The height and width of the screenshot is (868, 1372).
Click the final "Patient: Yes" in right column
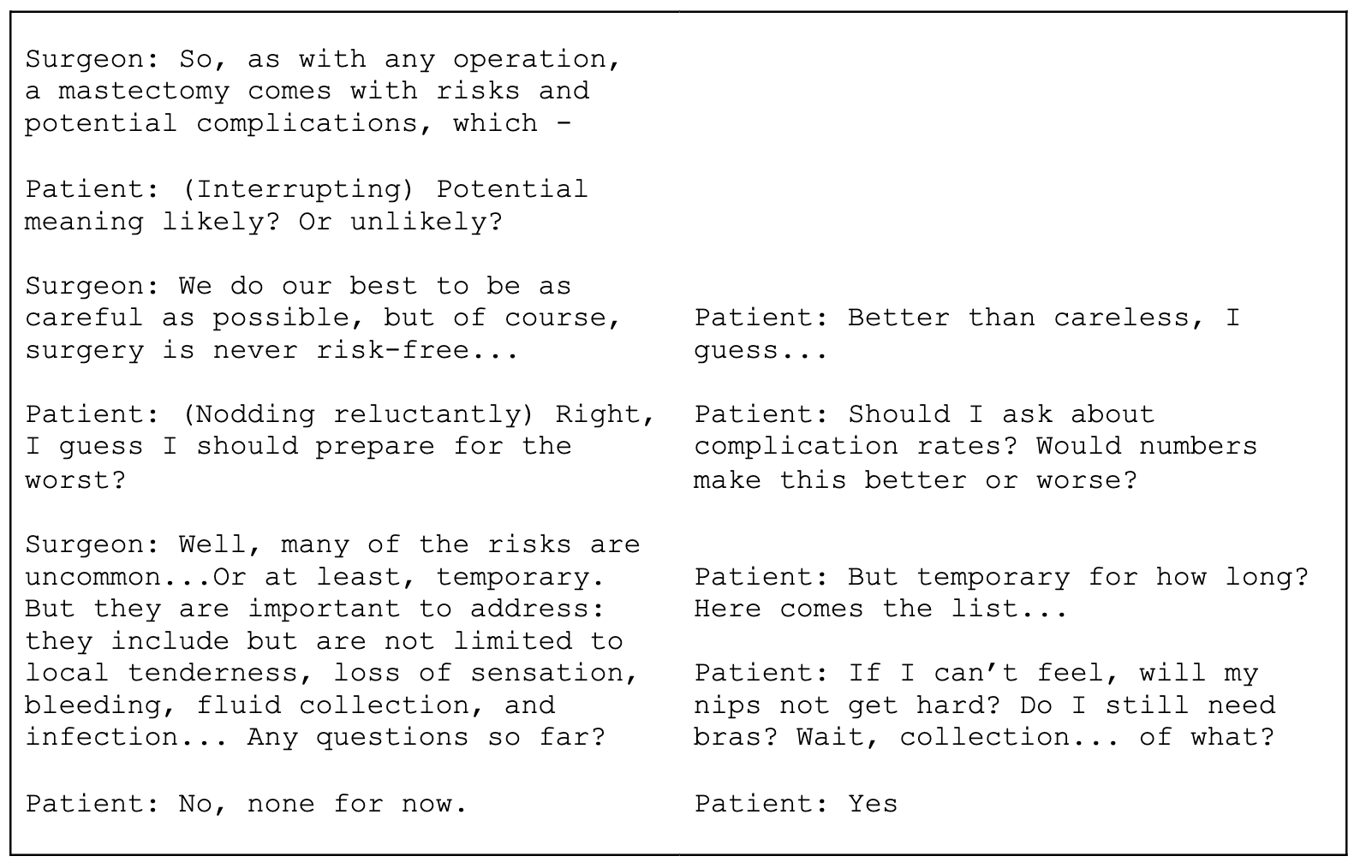796,804
